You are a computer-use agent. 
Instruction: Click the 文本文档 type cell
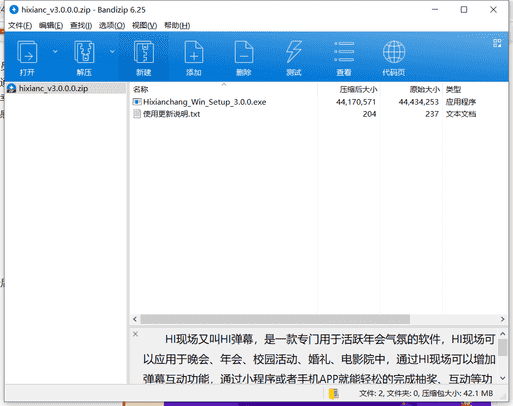461,114
